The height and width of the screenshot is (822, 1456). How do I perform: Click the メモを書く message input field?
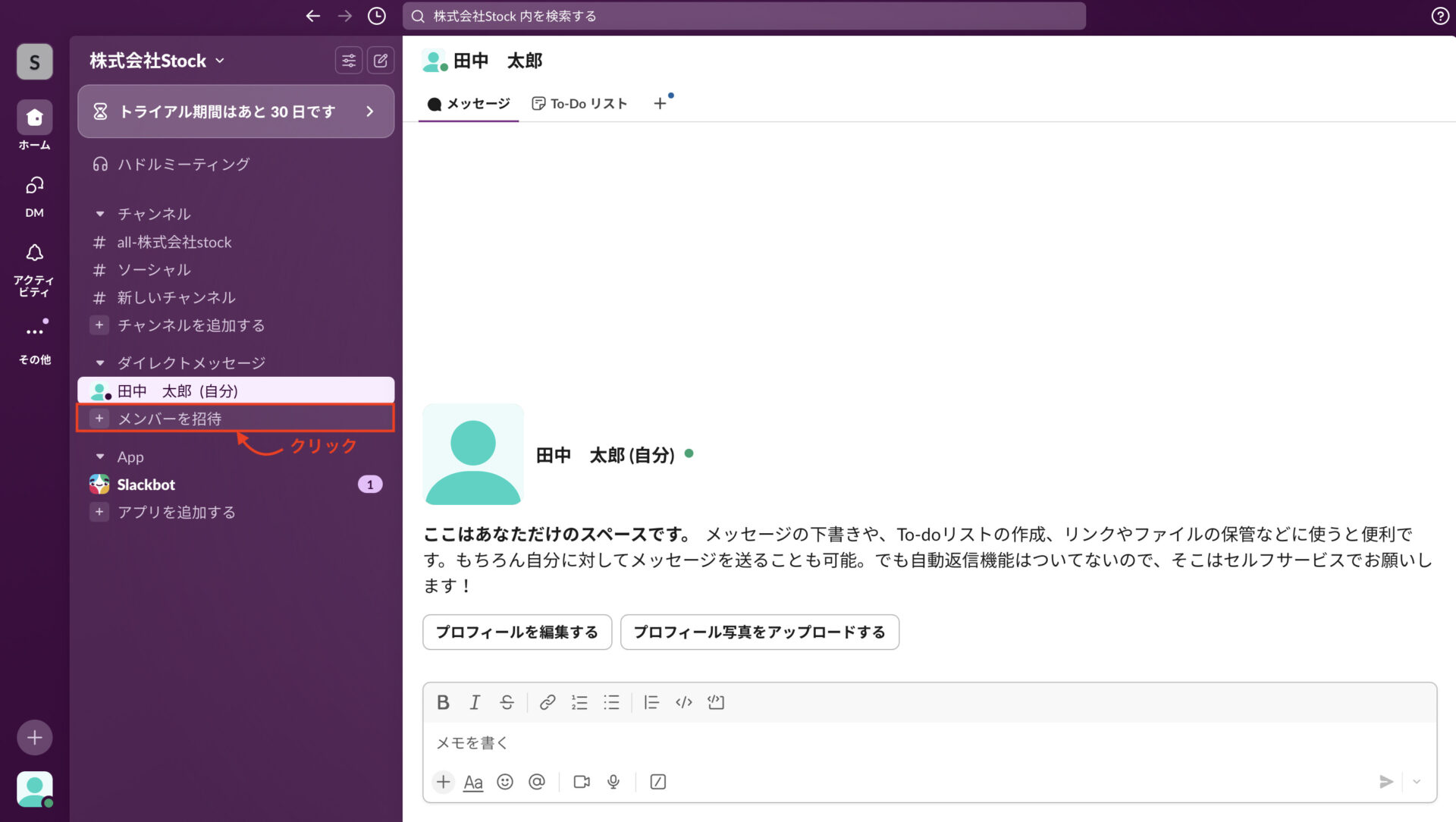pyautogui.click(x=682, y=743)
